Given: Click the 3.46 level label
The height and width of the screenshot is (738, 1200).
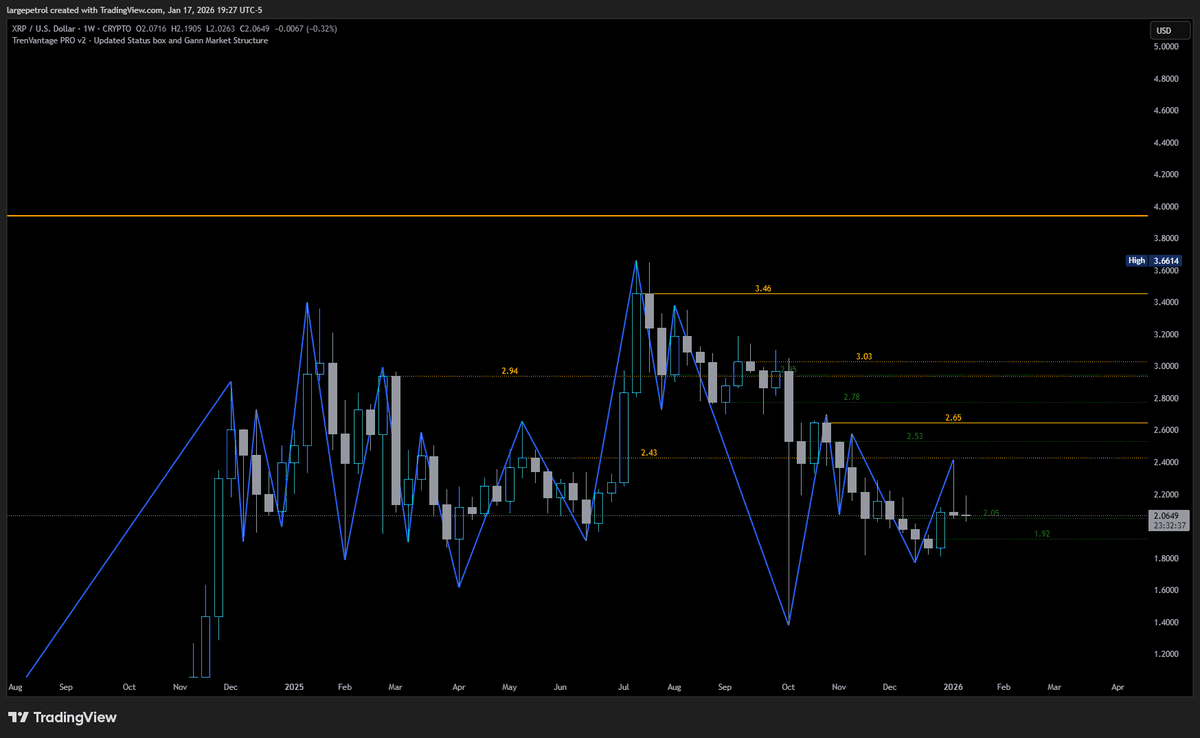Looking at the screenshot, I should (x=763, y=288).
